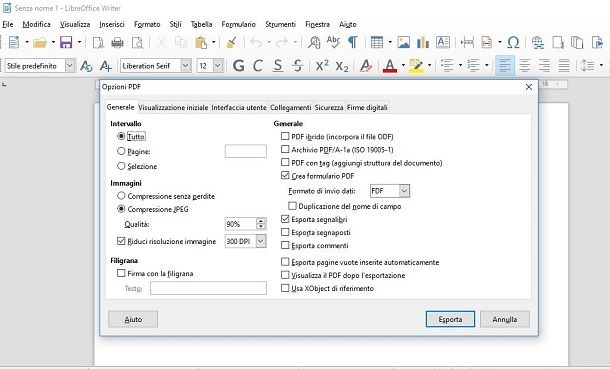Open the Liberation Serif font dropdown
Viewport: 610px width, 369px height.
186,66
